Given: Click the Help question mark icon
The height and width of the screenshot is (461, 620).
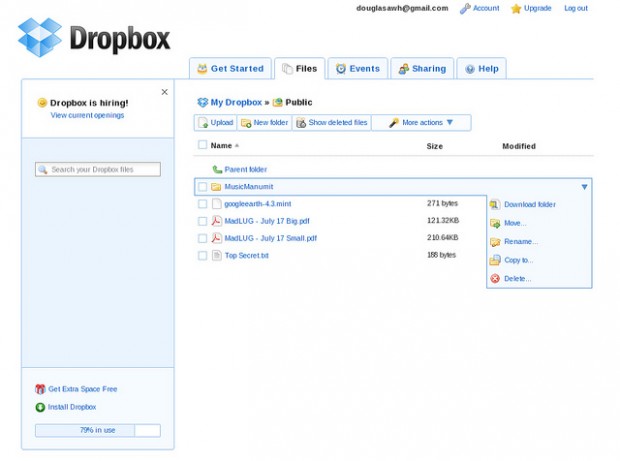Looking at the screenshot, I should coord(470,69).
